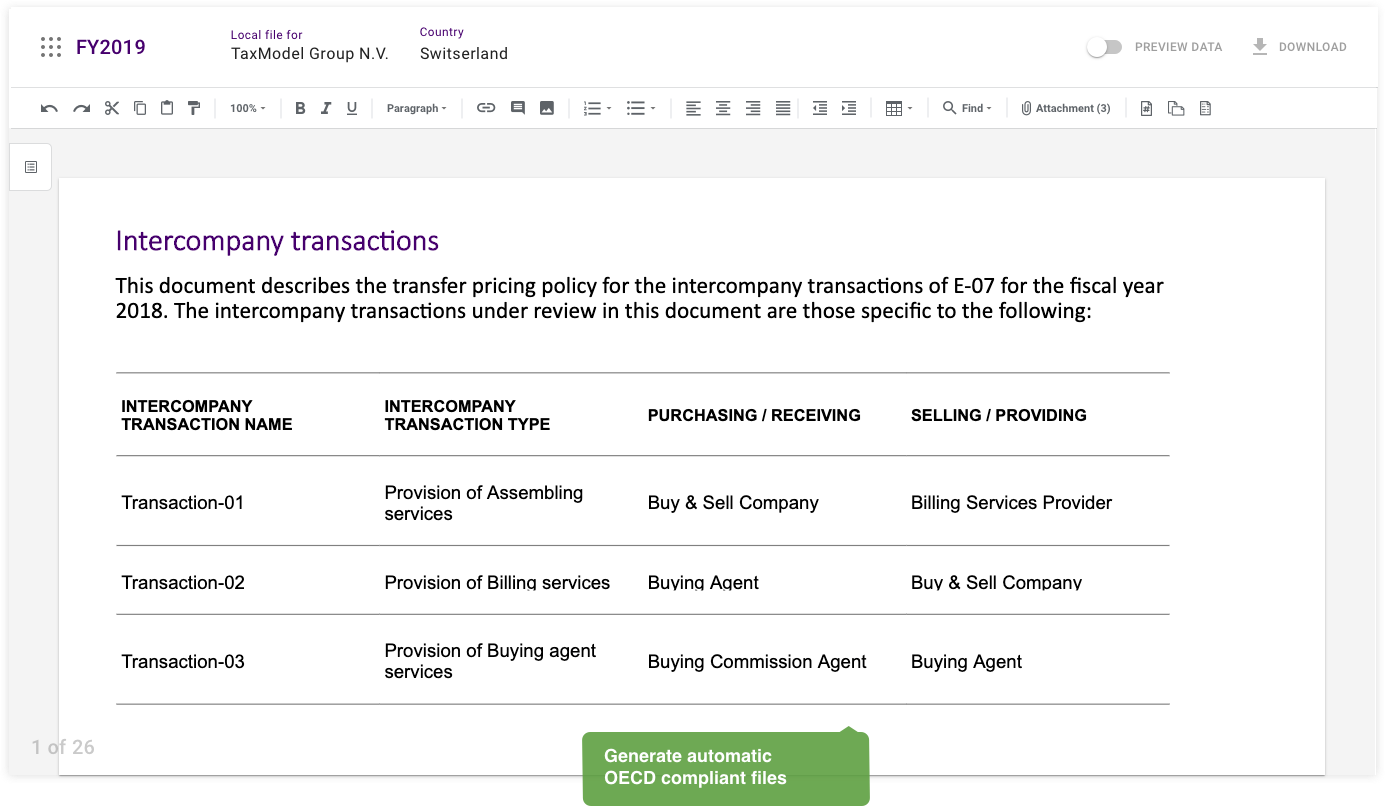Justify the text
Image resolution: width=1385 pixels, height=806 pixels.
tap(783, 108)
